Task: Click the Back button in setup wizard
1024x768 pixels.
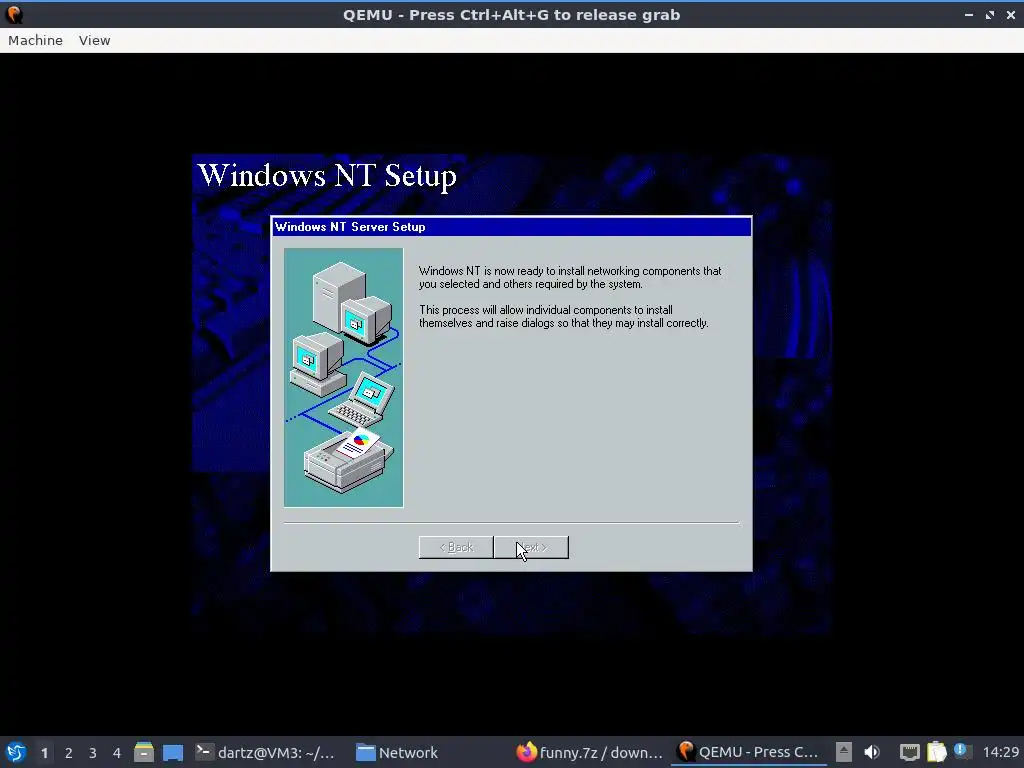Action: click(x=456, y=547)
